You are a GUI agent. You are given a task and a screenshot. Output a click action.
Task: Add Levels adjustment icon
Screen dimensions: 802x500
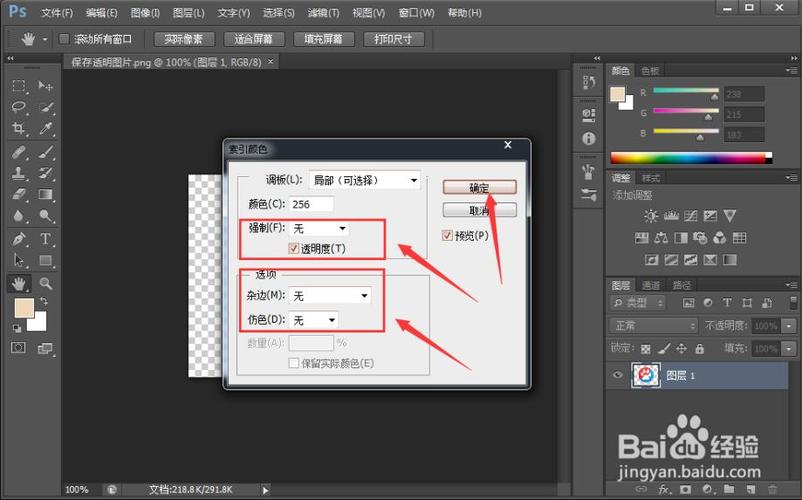point(671,216)
